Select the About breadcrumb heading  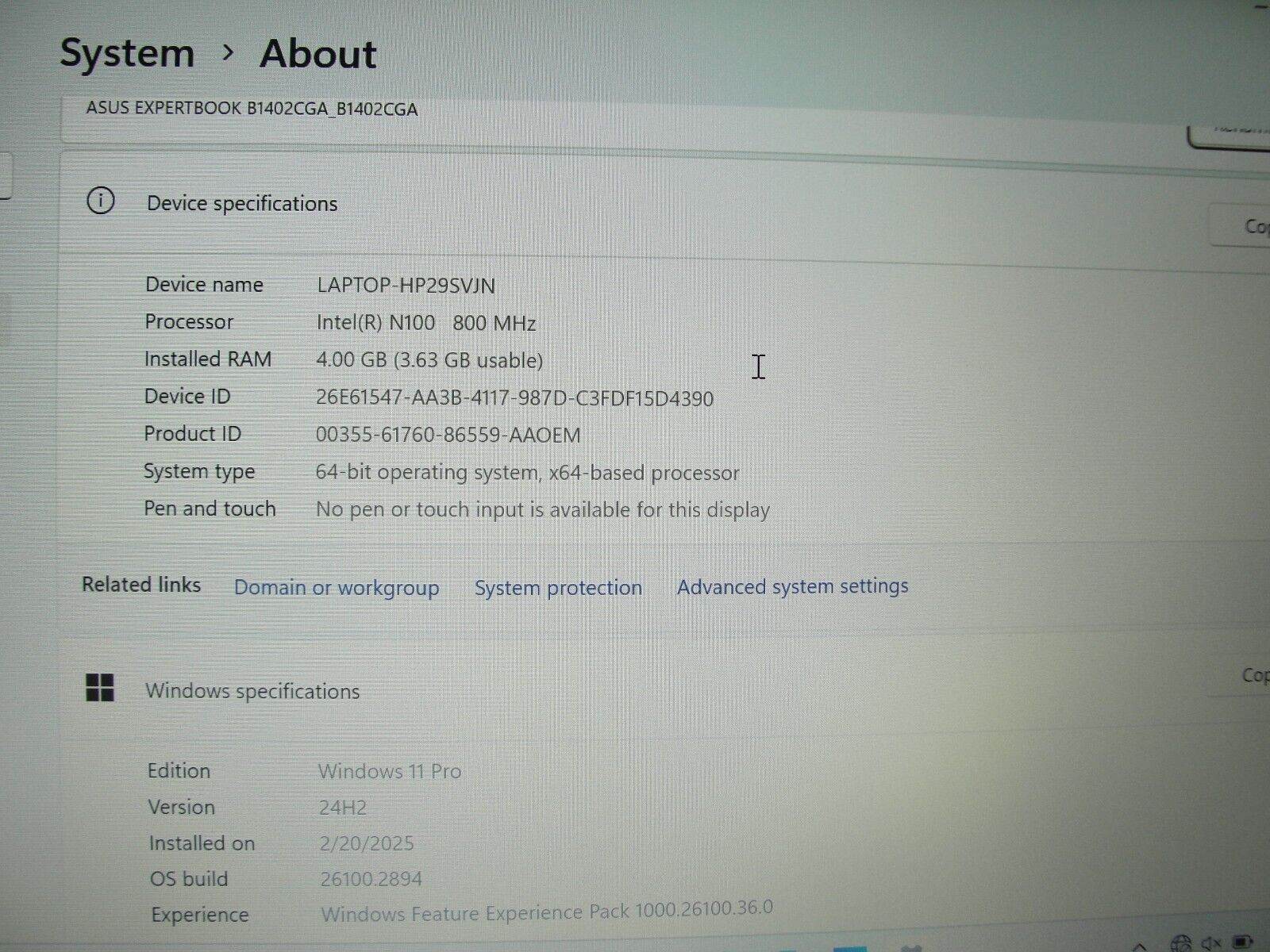point(317,54)
